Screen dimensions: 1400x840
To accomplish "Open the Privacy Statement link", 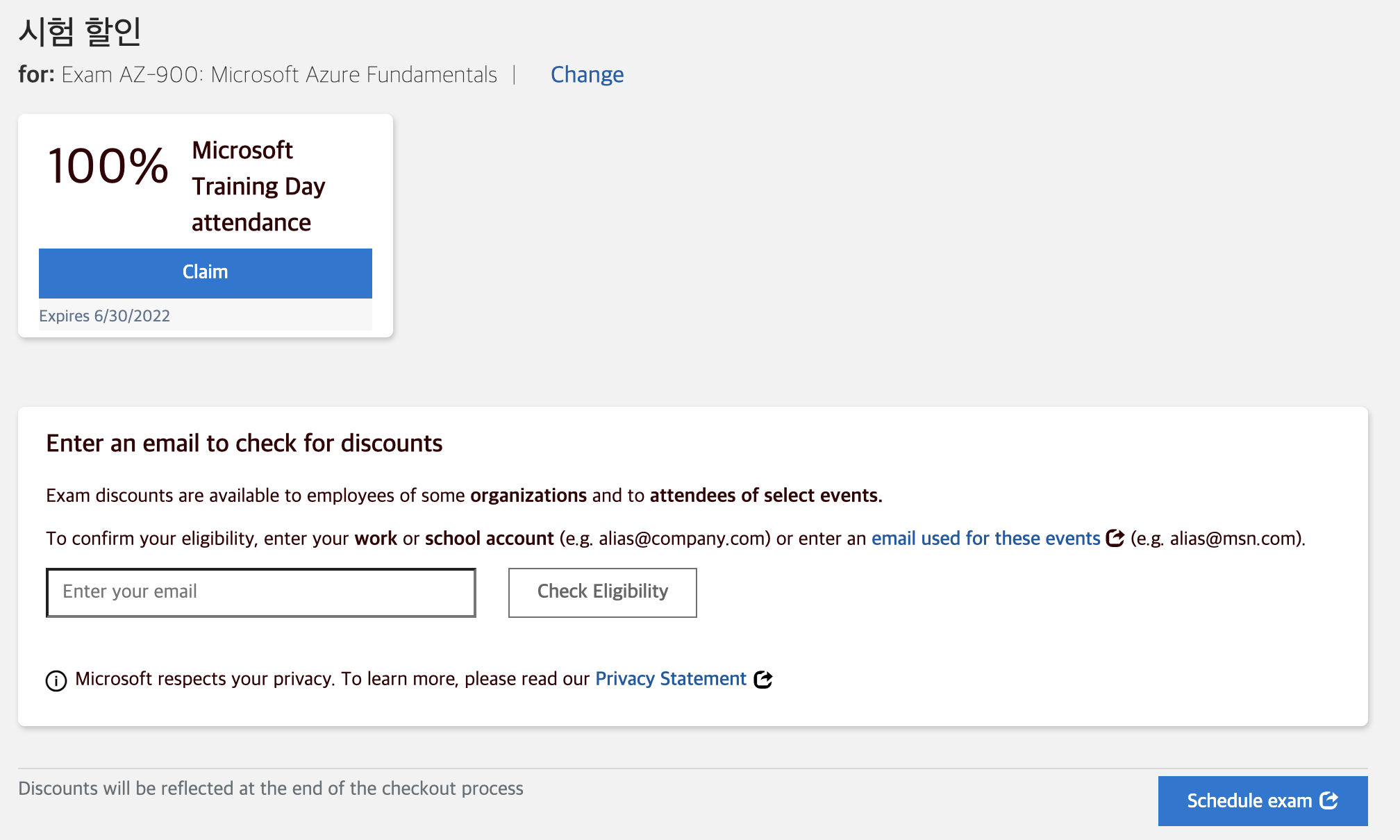I will point(670,679).
